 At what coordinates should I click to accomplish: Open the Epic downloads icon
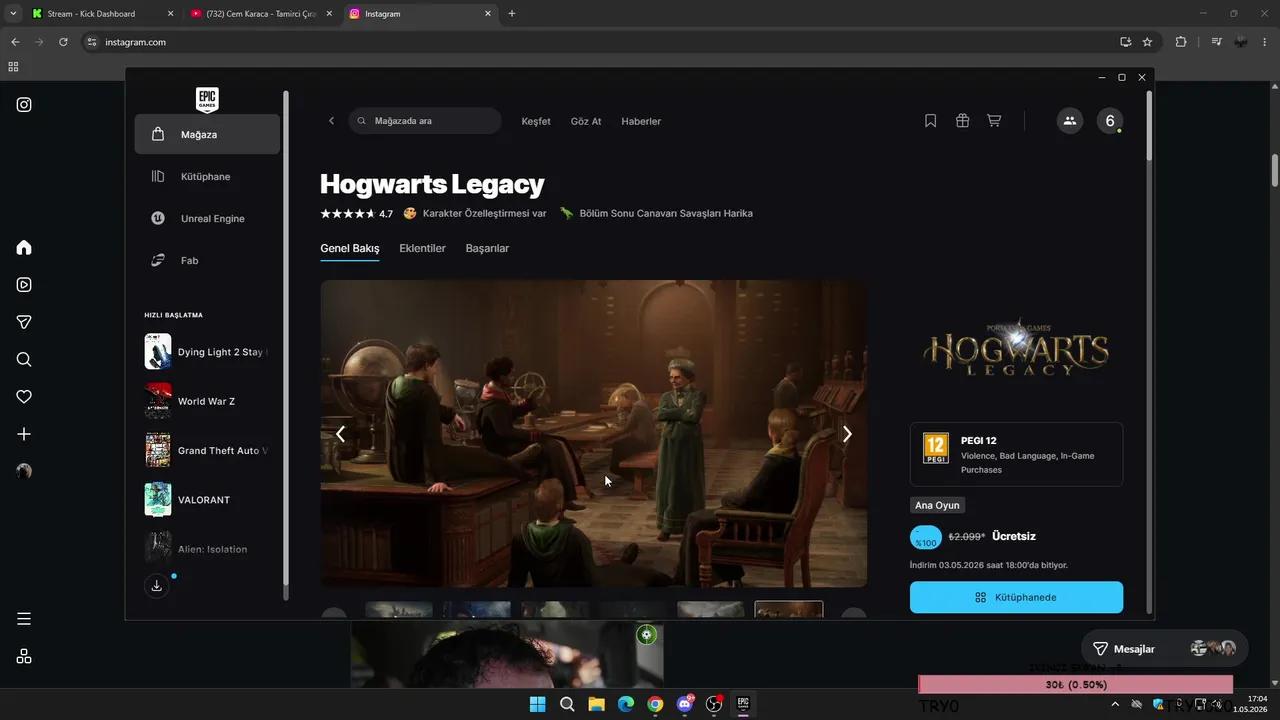(x=157, y=586)
